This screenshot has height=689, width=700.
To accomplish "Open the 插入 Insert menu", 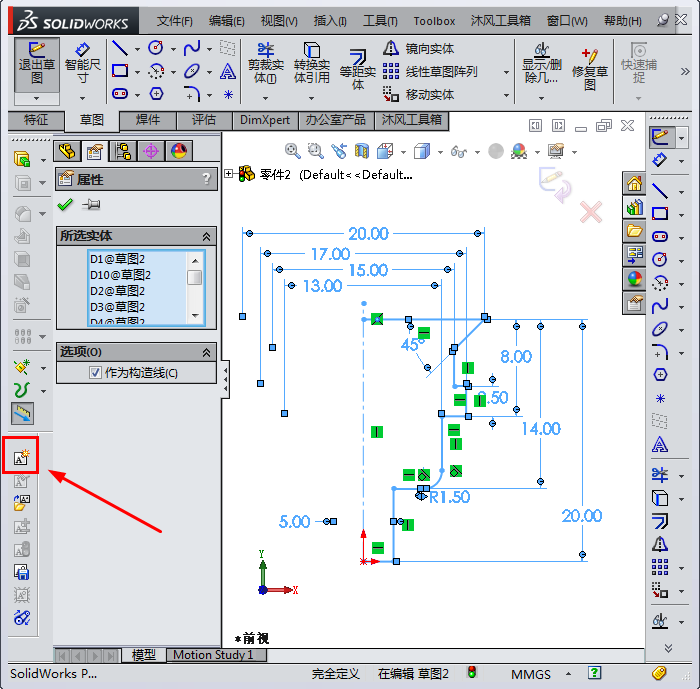I will (x=330, y=20).
